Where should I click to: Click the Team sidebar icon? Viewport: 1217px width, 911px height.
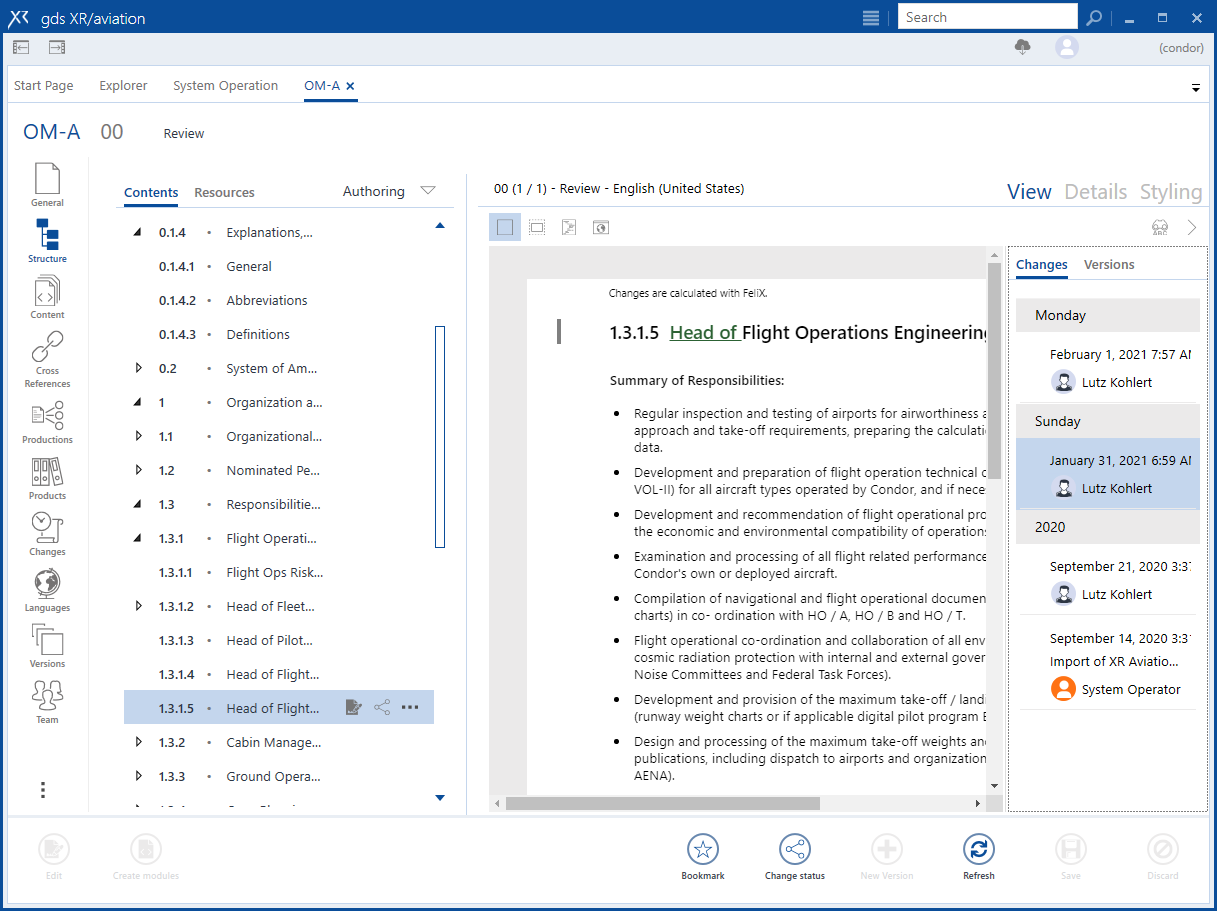point(47,695)
